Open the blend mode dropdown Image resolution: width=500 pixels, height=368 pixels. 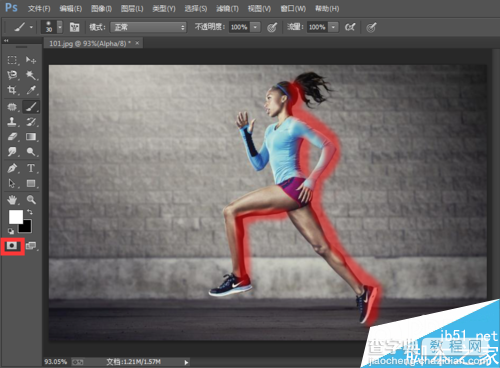point(148,27)
